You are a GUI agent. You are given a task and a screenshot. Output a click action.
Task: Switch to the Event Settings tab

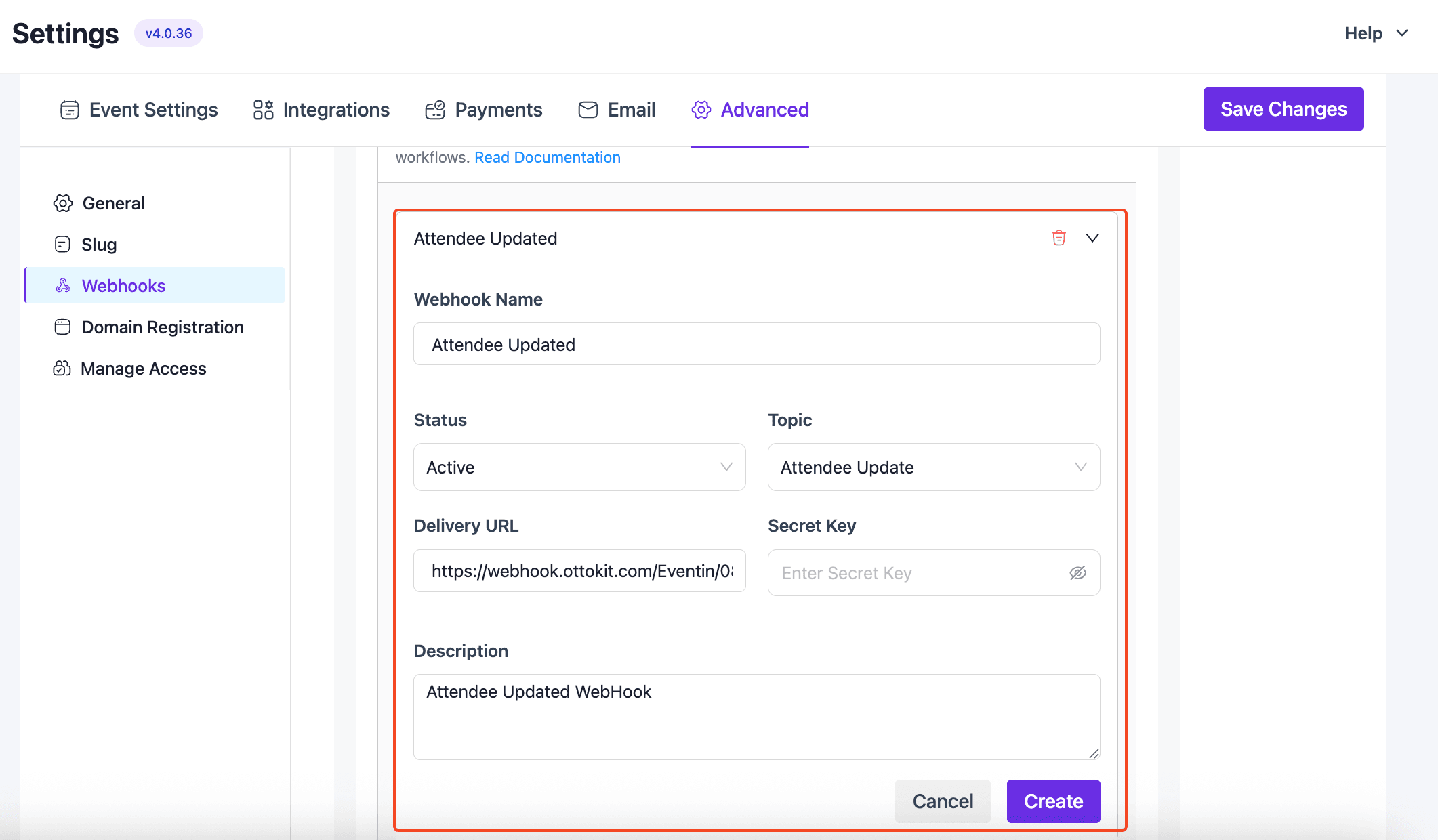[139, 110]
